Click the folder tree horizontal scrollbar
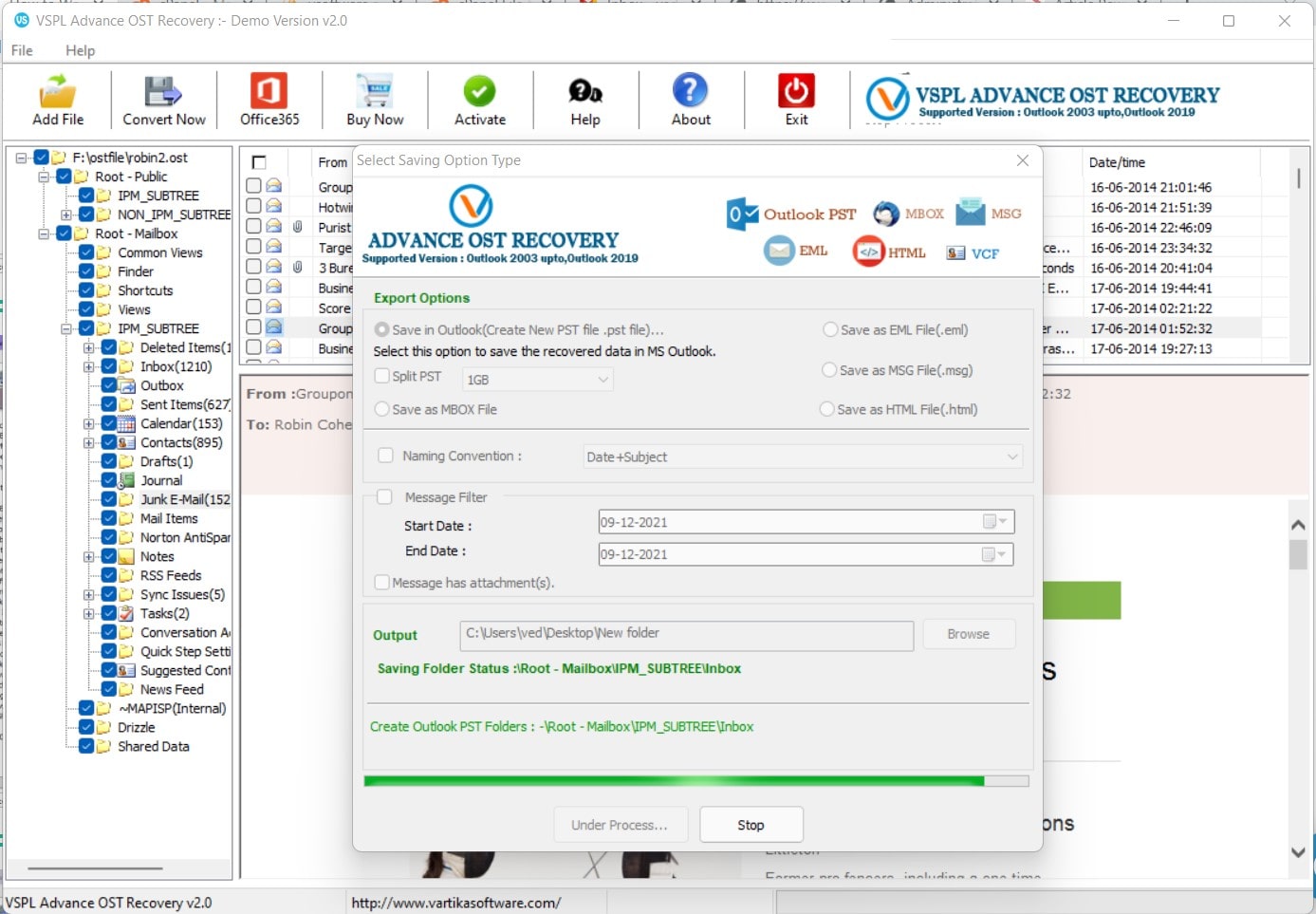The width and height of the screenshot is (1316, 914). (95, 867)
